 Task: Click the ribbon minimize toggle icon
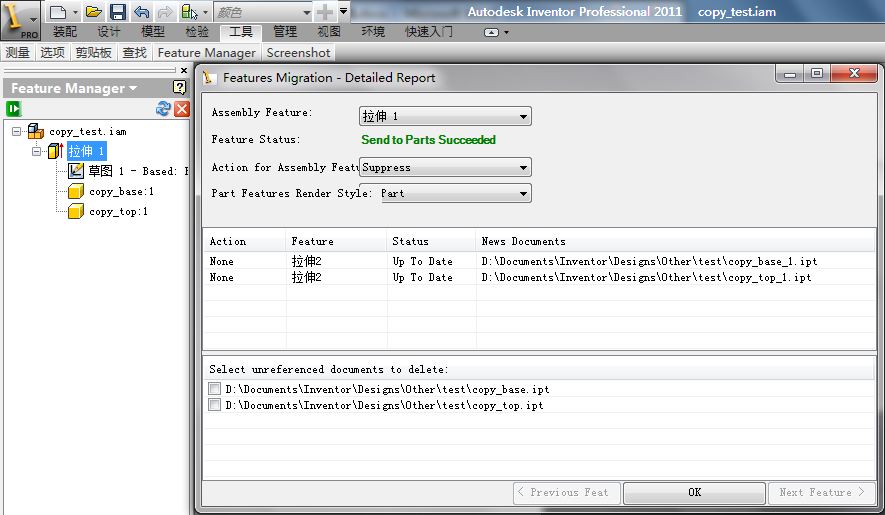pos(492,32)
